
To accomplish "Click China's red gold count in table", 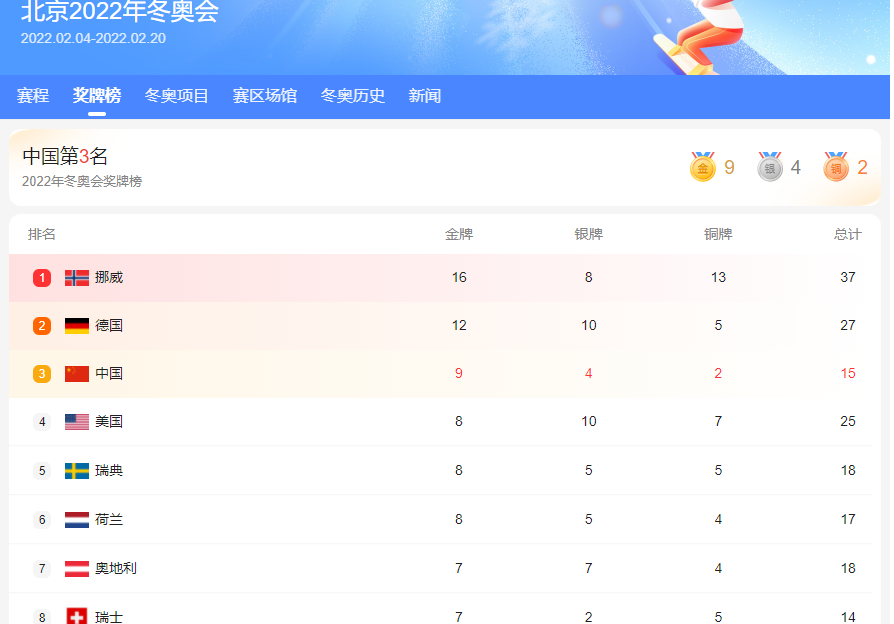I will click(458, 373).
